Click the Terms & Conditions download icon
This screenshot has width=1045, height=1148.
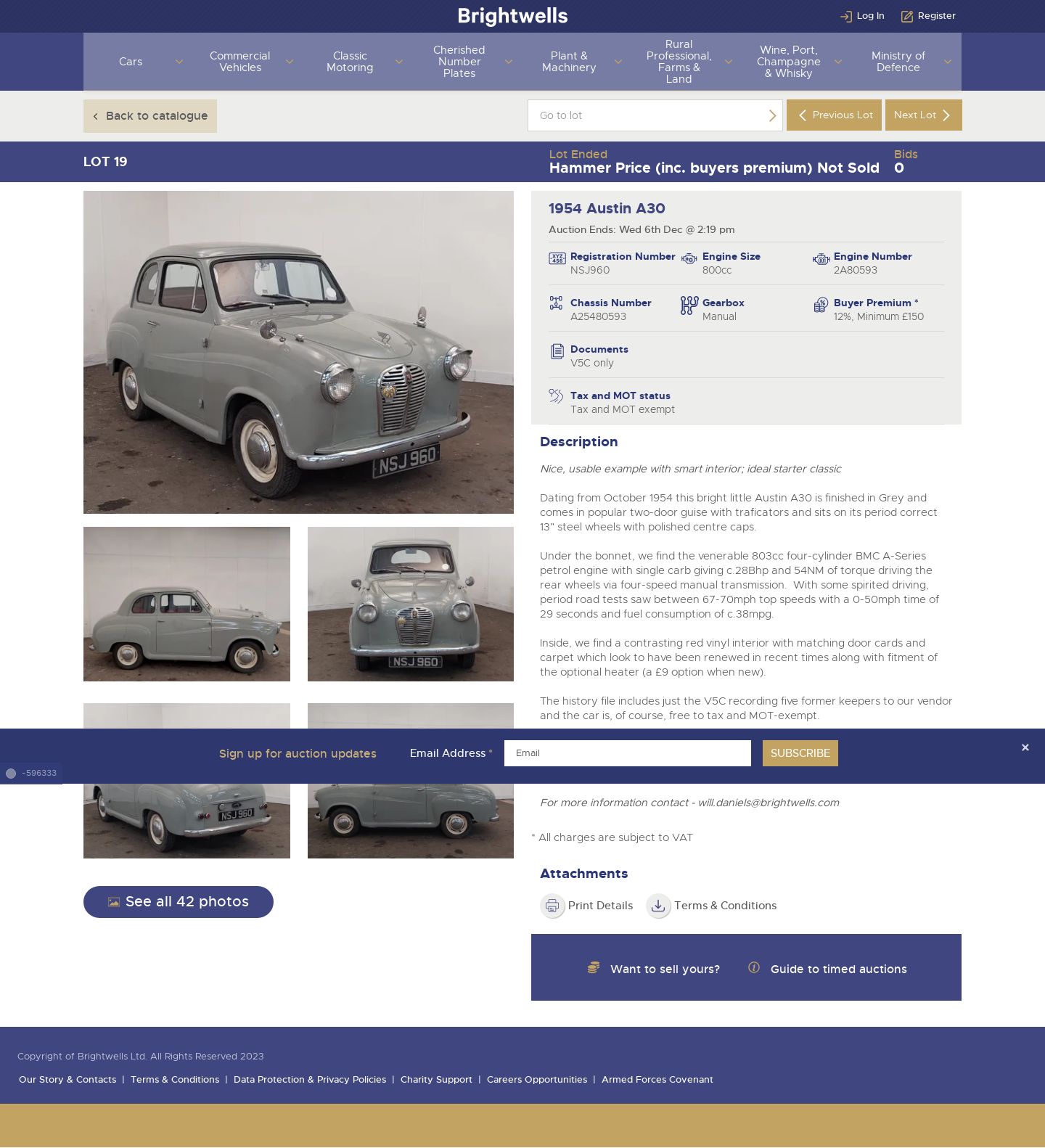click(x=658, y=906)
